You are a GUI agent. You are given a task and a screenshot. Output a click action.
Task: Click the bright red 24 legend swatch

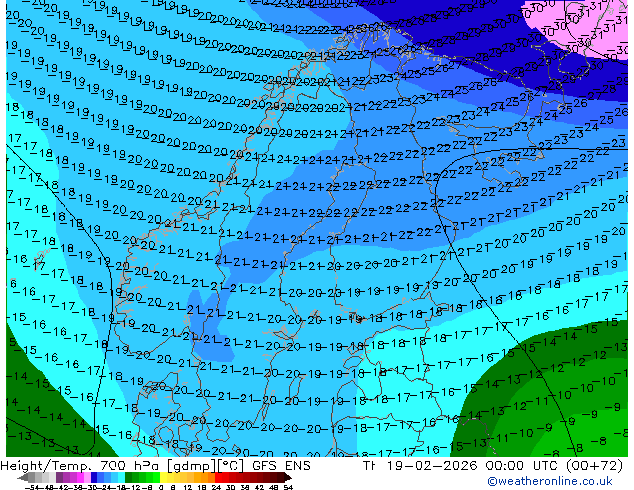[218, 478]
